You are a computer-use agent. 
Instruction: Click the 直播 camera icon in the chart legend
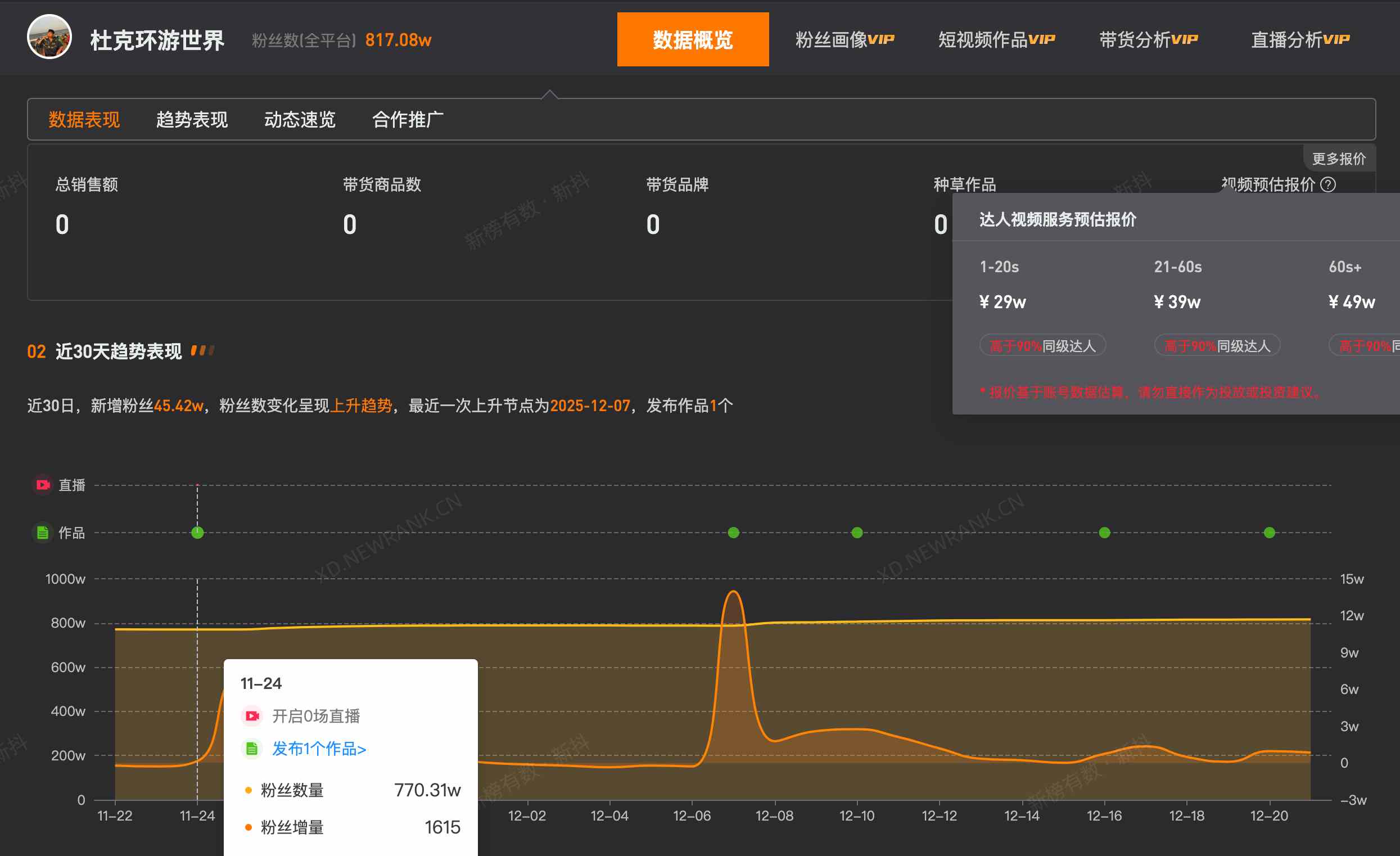click(43, 484)
